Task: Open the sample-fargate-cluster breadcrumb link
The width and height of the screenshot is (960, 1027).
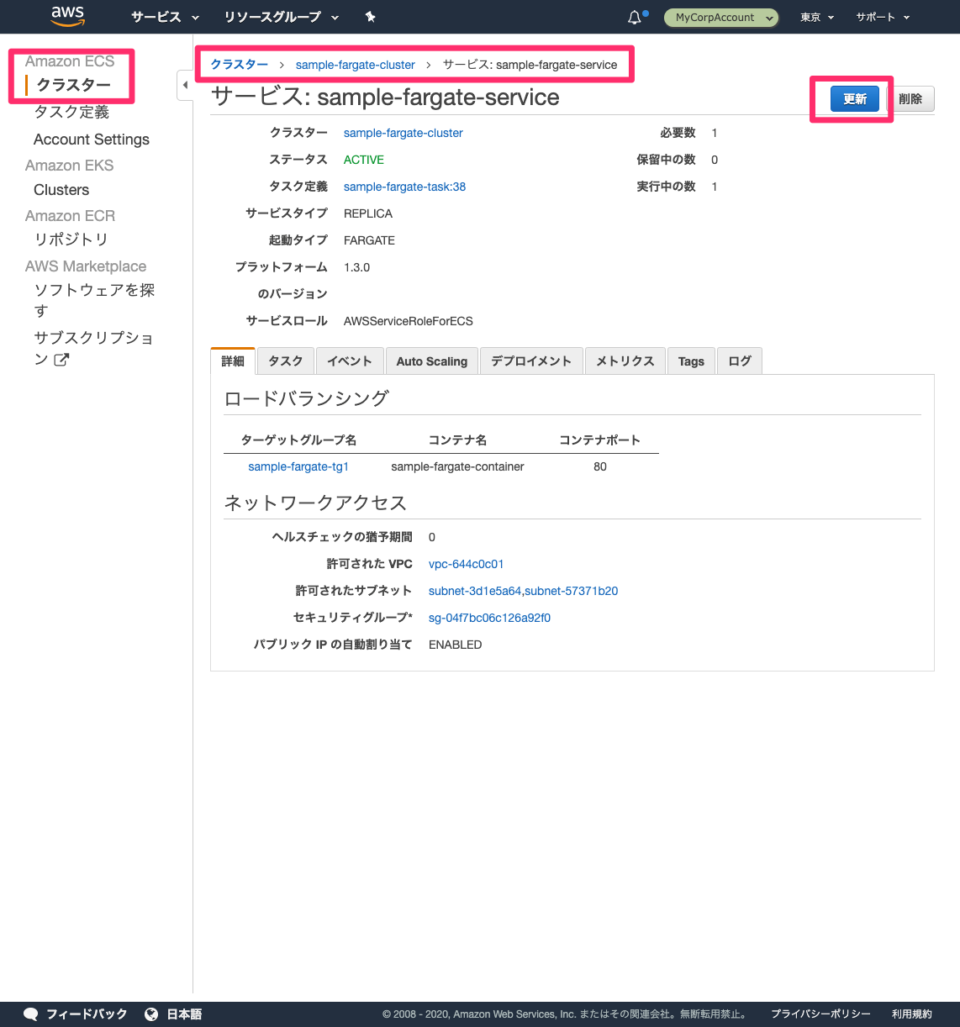Action: tap(355, 63)
